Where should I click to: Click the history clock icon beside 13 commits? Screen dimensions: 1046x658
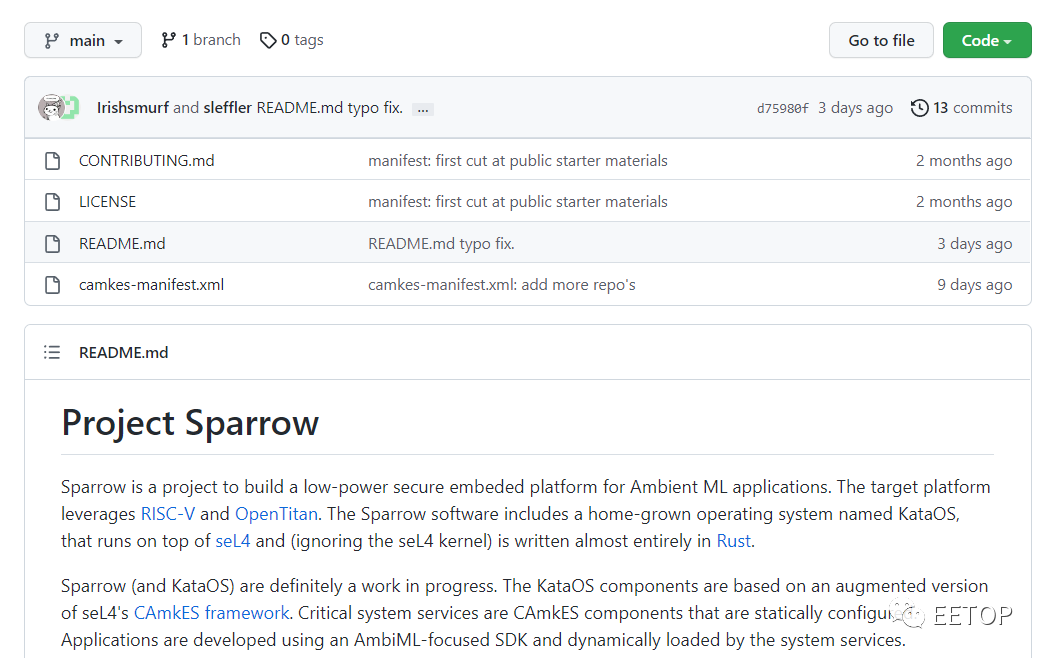(919, 108)
